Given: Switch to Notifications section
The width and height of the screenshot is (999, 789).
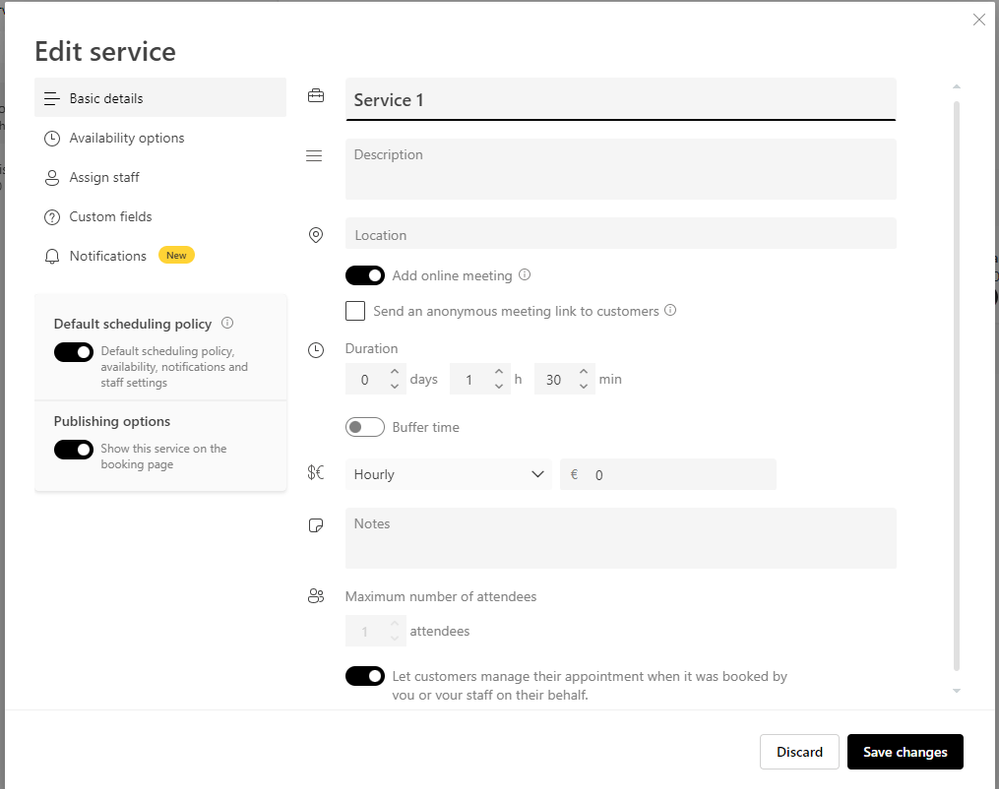Looking at the screenshot, I should tap(161, 256).
